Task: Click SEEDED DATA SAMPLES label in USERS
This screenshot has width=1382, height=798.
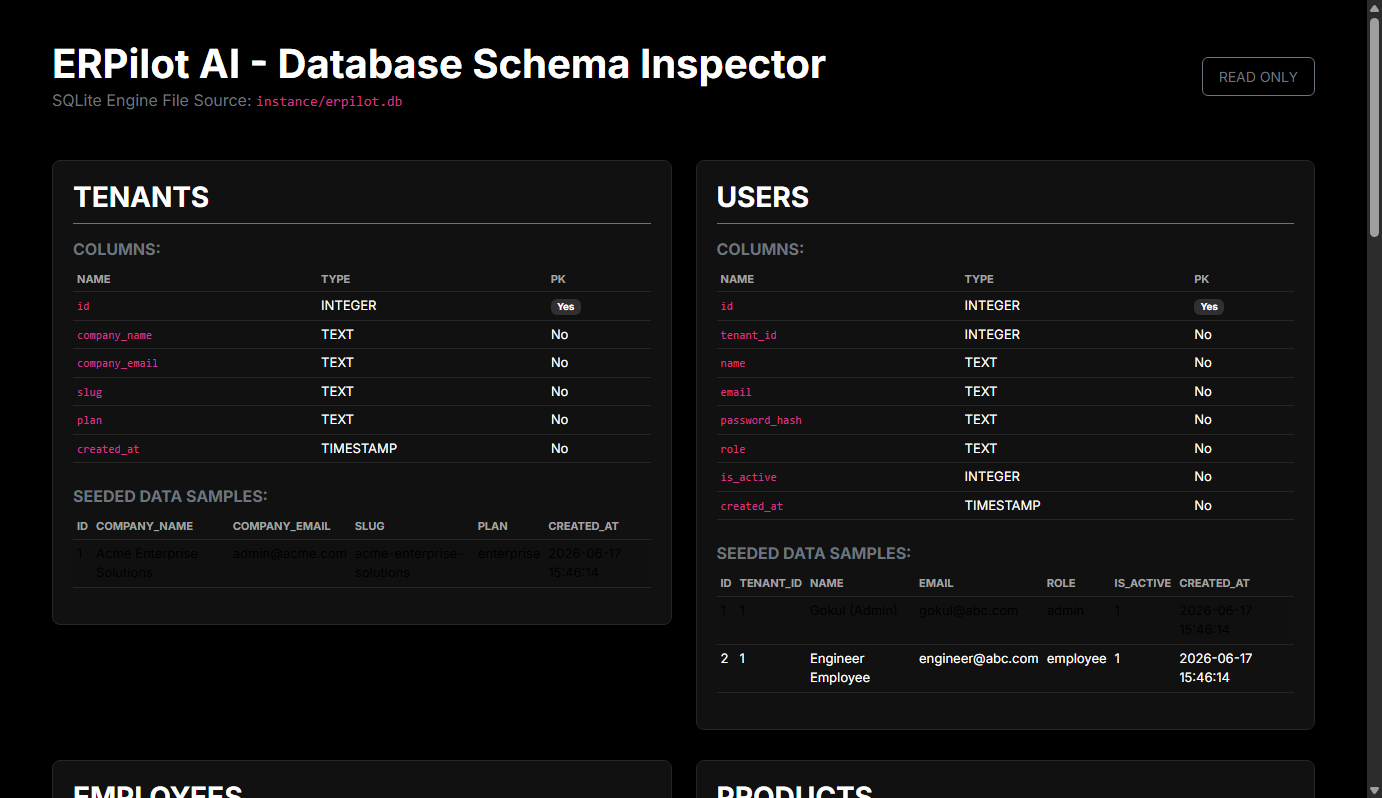Action: (x=814, y=553)
